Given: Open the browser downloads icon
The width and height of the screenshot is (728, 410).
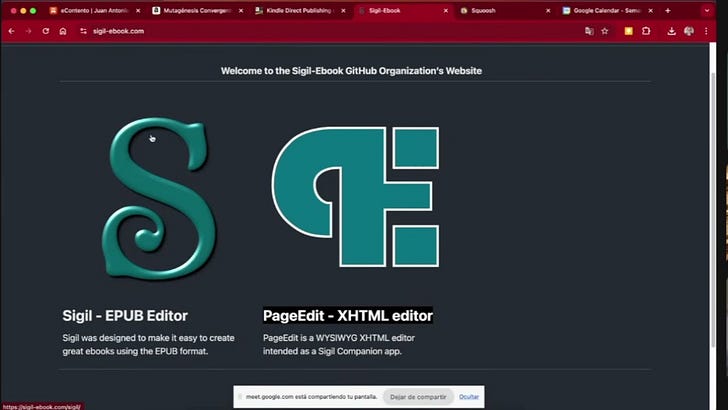Looking at the screenshot, I should click(x=671, y=31).
